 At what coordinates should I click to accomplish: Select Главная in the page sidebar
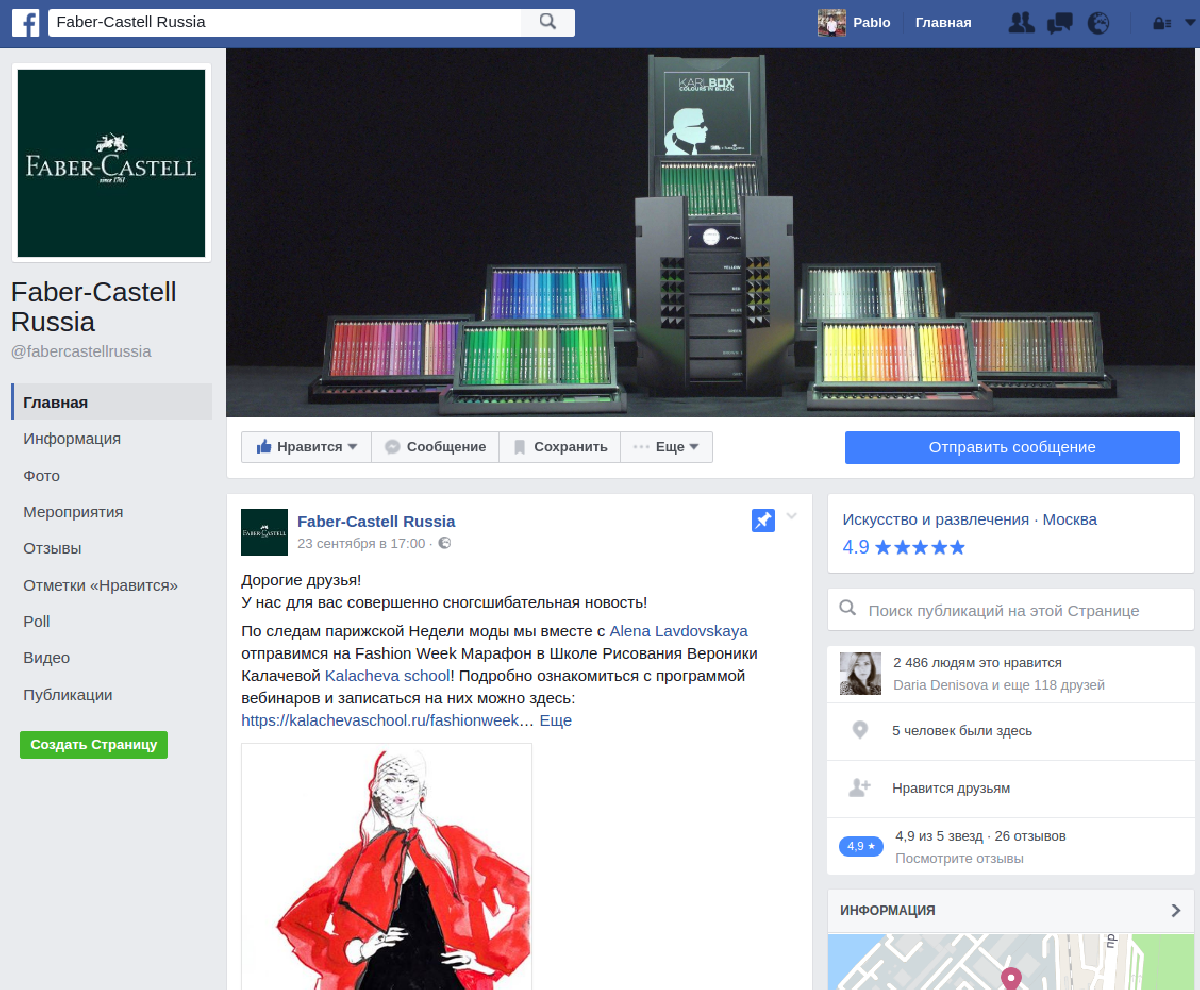[x=111, y=402]
